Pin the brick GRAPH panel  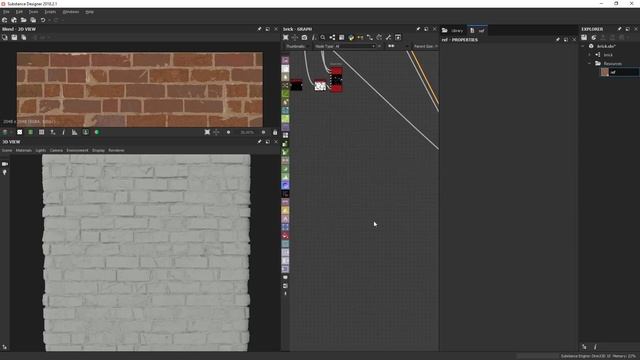[x=418, y=29]
